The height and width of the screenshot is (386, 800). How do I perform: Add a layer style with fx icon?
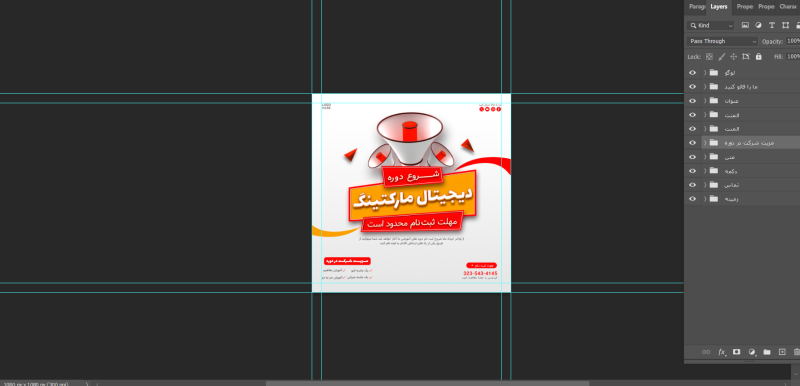click(x=722, y=352)
